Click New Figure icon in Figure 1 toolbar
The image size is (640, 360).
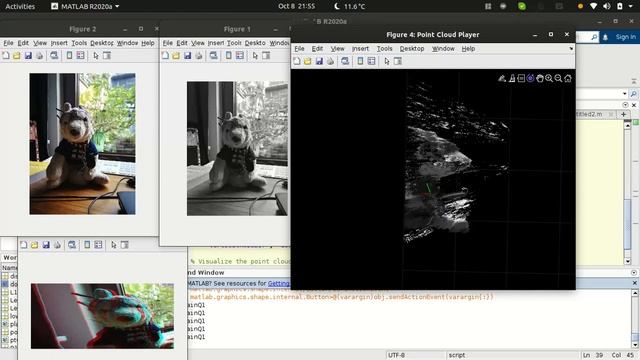(x=165, y=56)
